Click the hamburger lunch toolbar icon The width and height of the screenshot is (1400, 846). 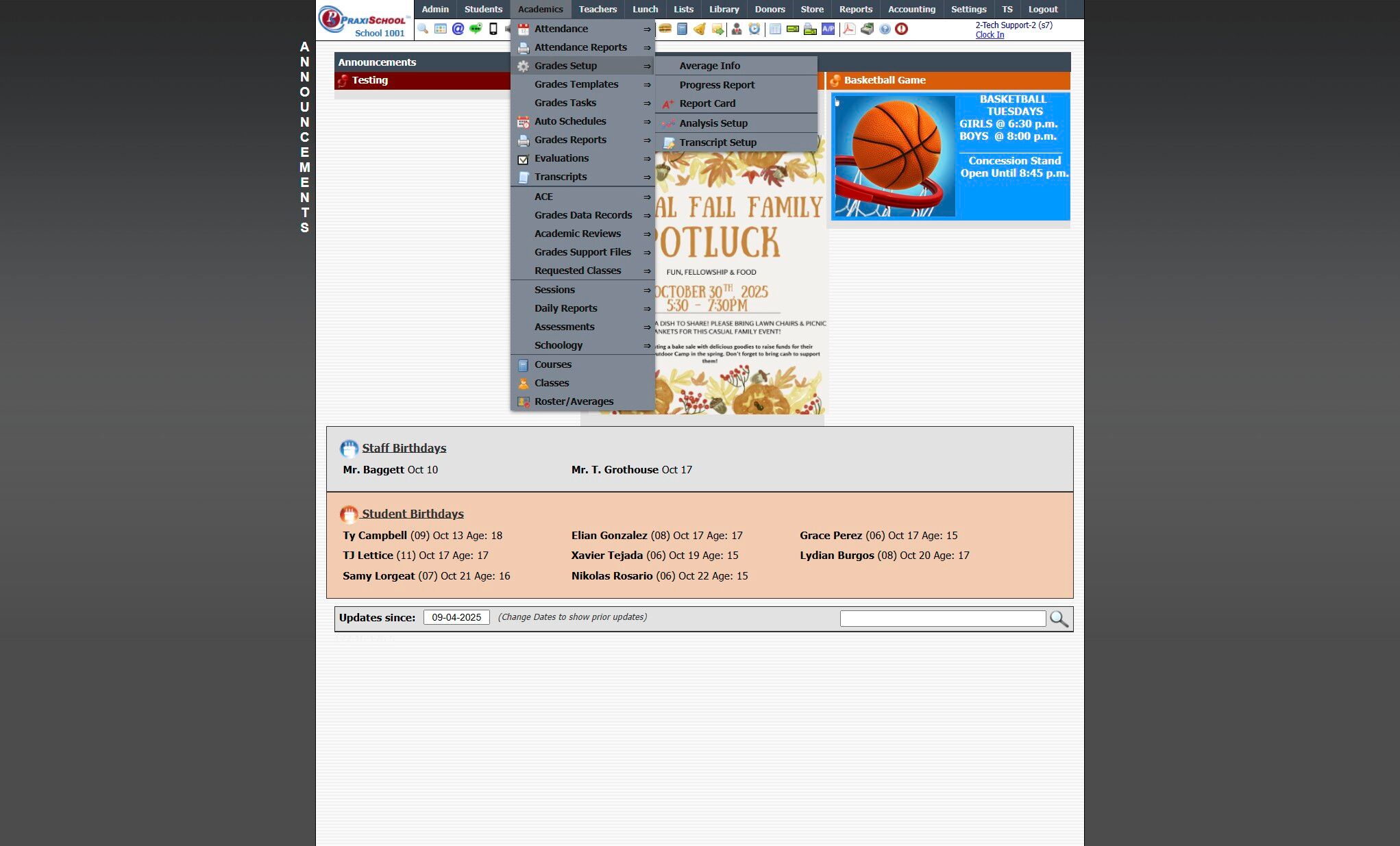pyautogui.click(x=665, y=29)
